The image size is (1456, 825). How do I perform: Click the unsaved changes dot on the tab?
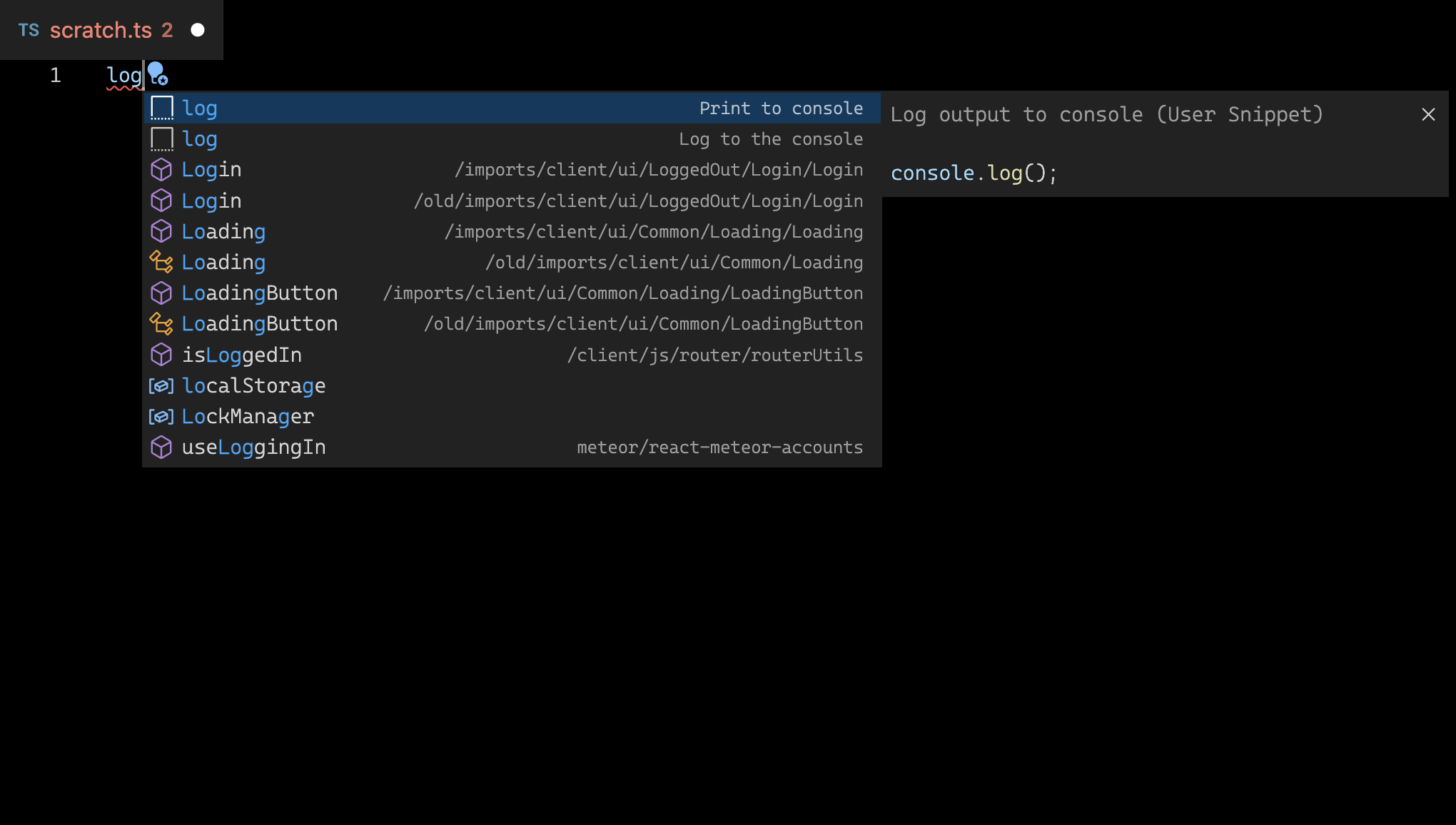coord(196,30)
